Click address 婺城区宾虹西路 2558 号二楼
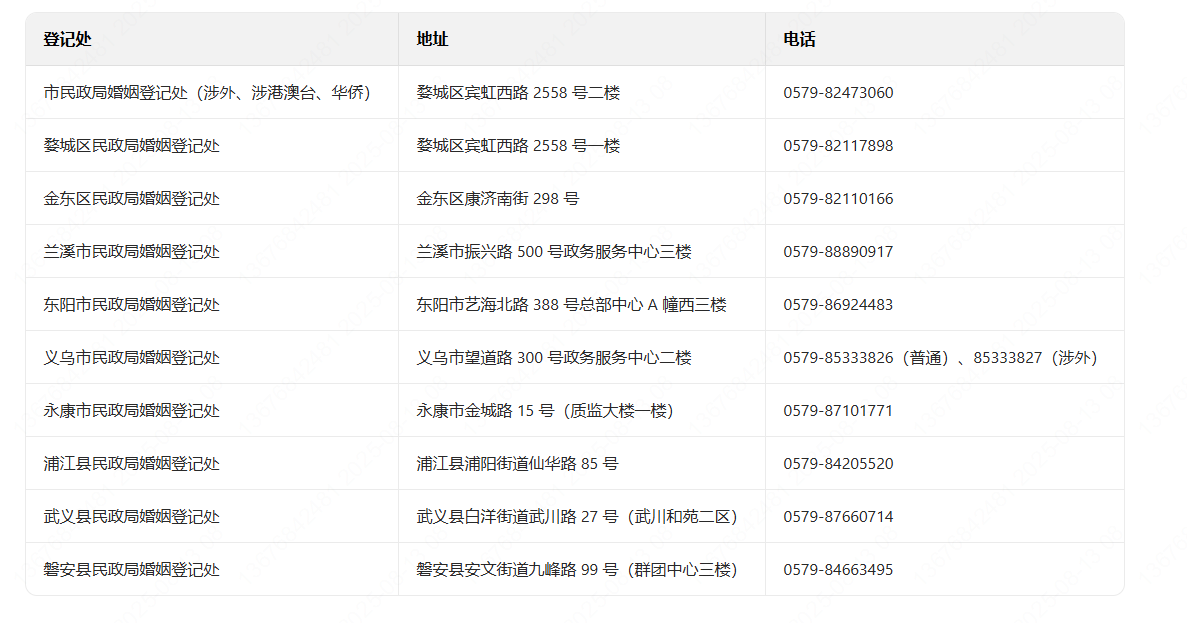Viewport: 1187px width, 623px height. 518,92
